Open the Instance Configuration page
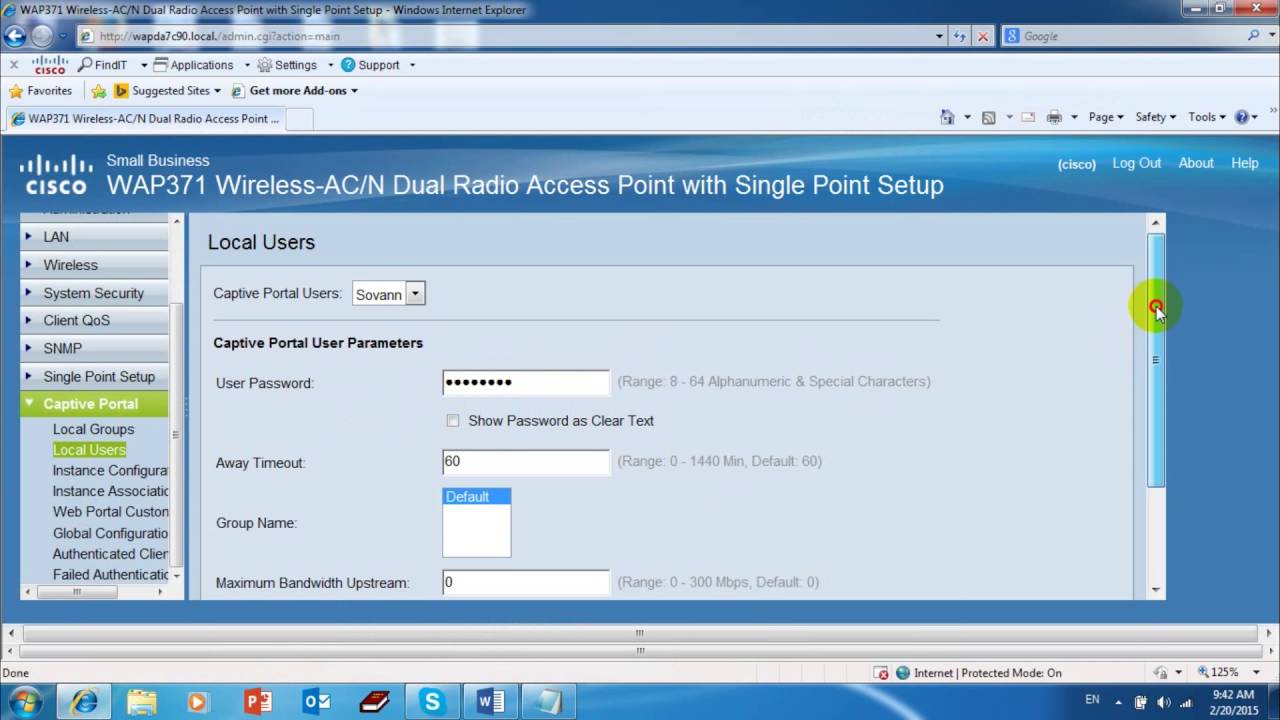 coord(110,470)
